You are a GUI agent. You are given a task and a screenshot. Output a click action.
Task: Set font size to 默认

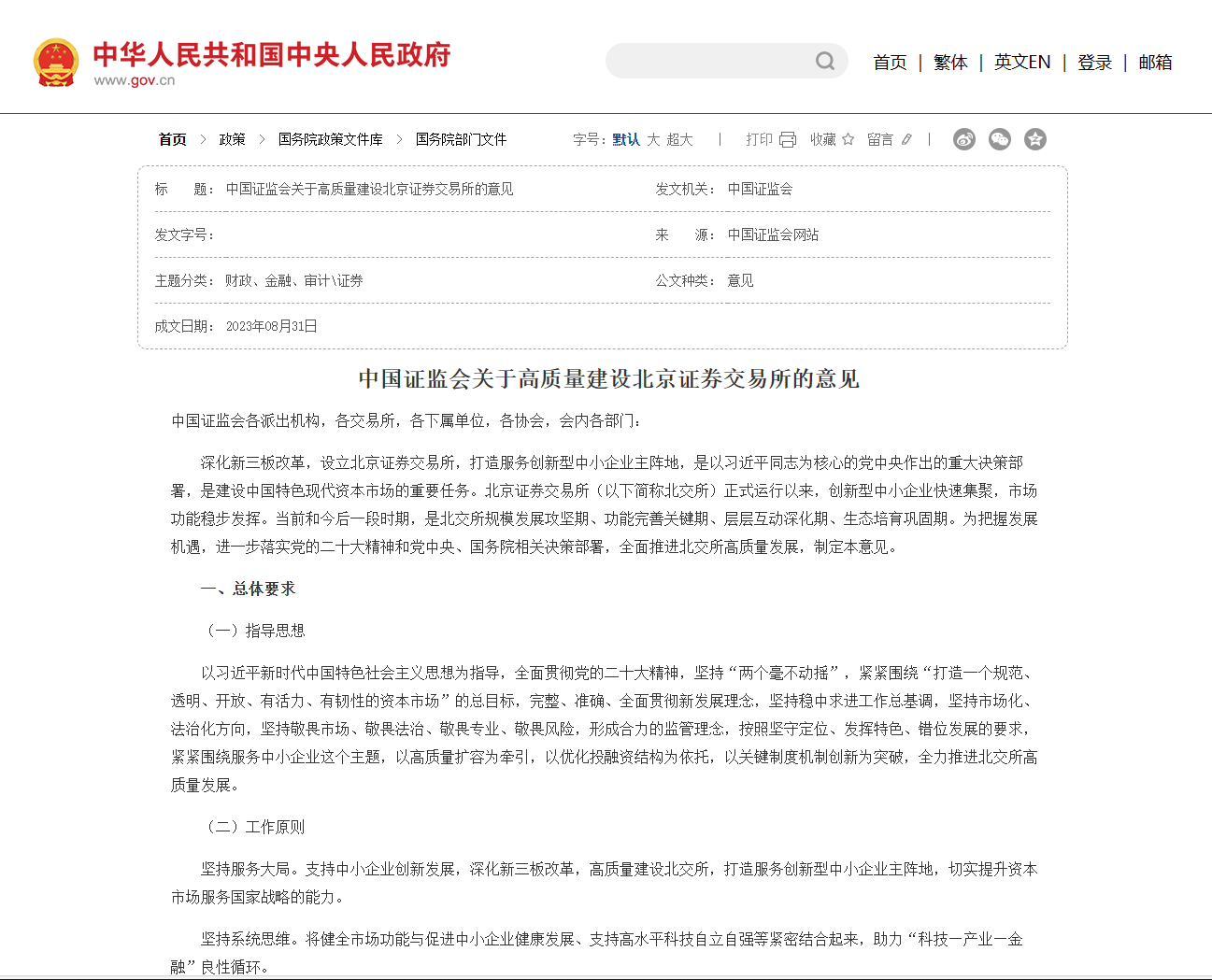click(x=626, y=139)
